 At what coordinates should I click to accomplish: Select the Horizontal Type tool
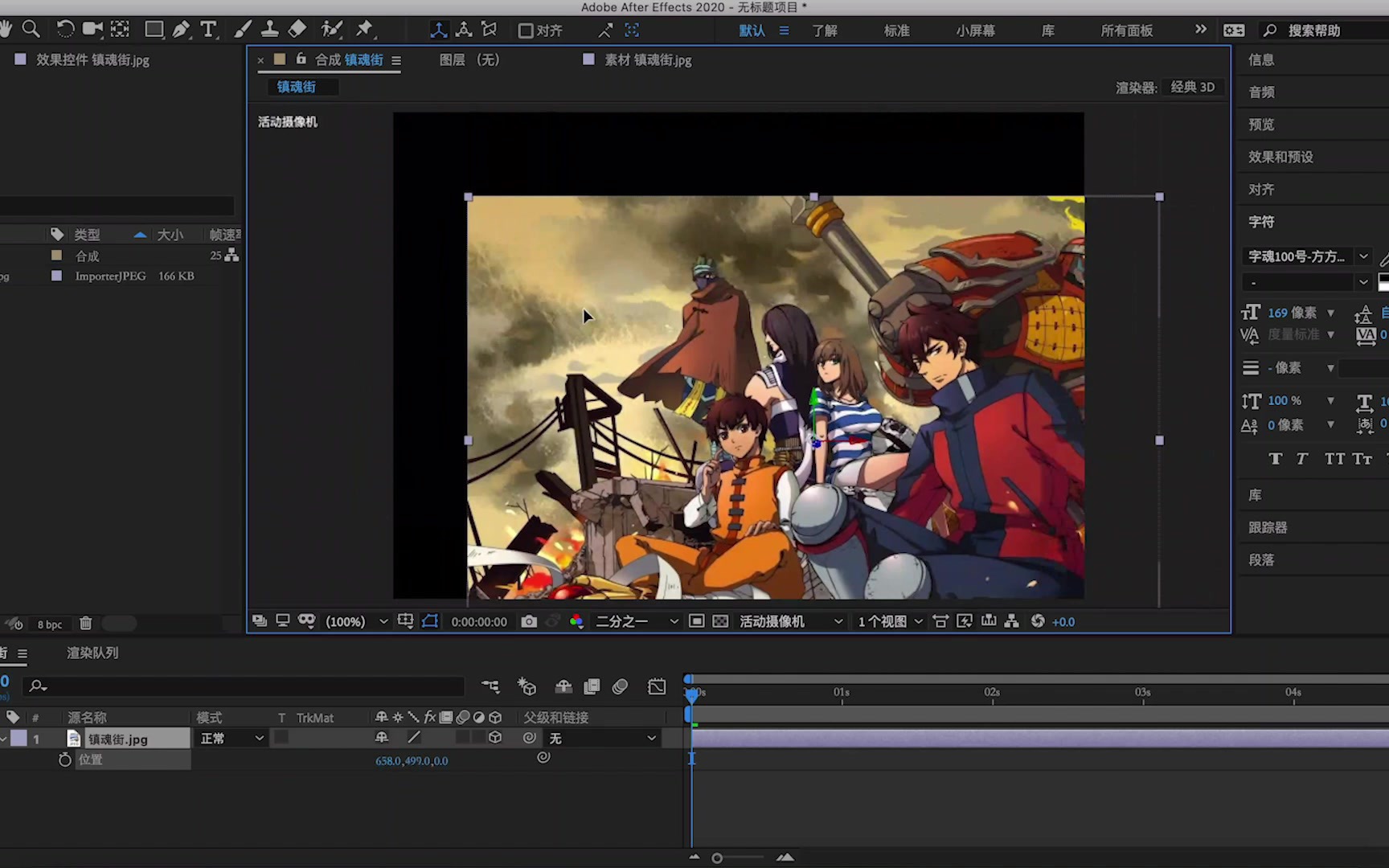point(209,30)
